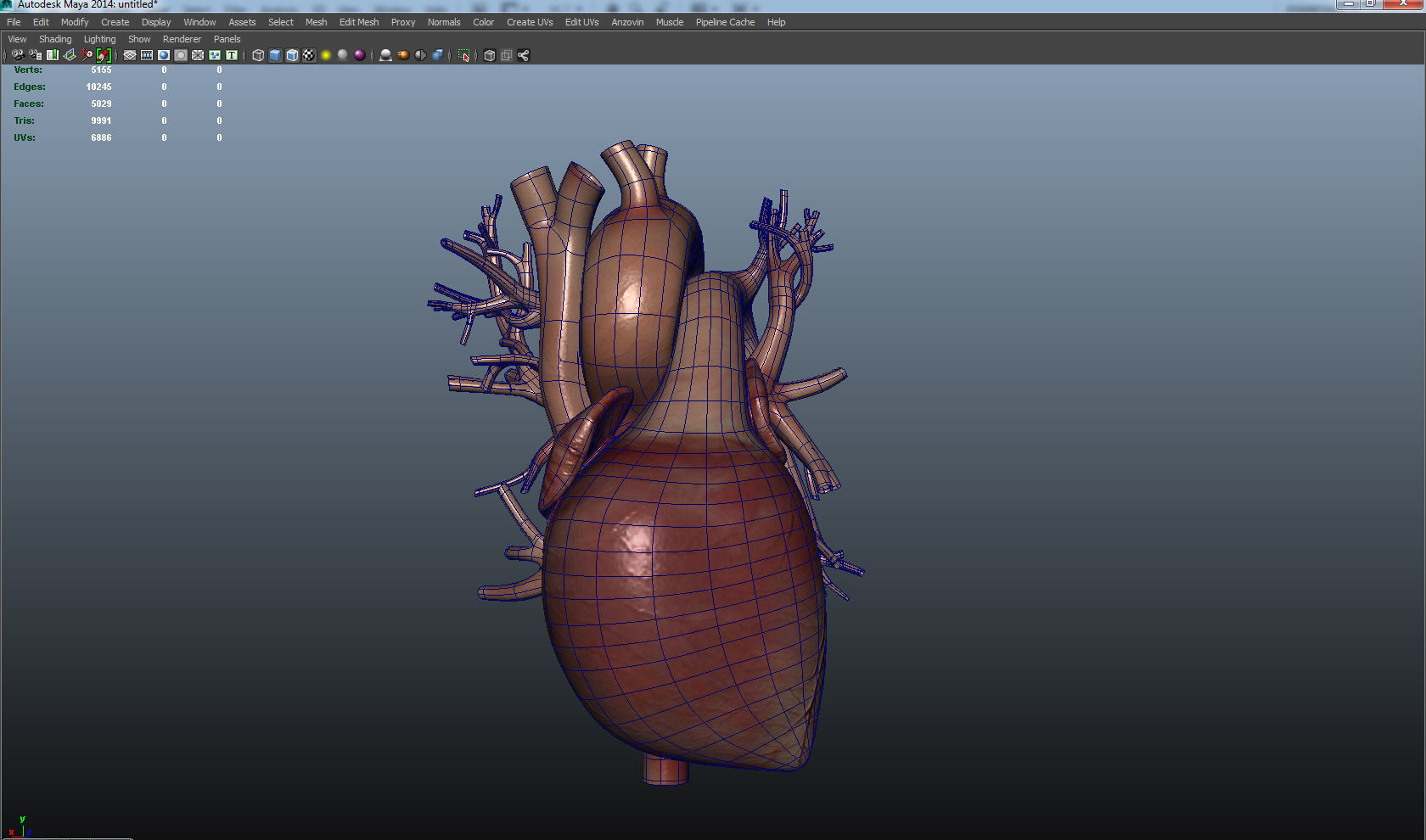Viewport: 1426px width, 840px height.
Task: Open the Normals menu
Action: [444, 22]
